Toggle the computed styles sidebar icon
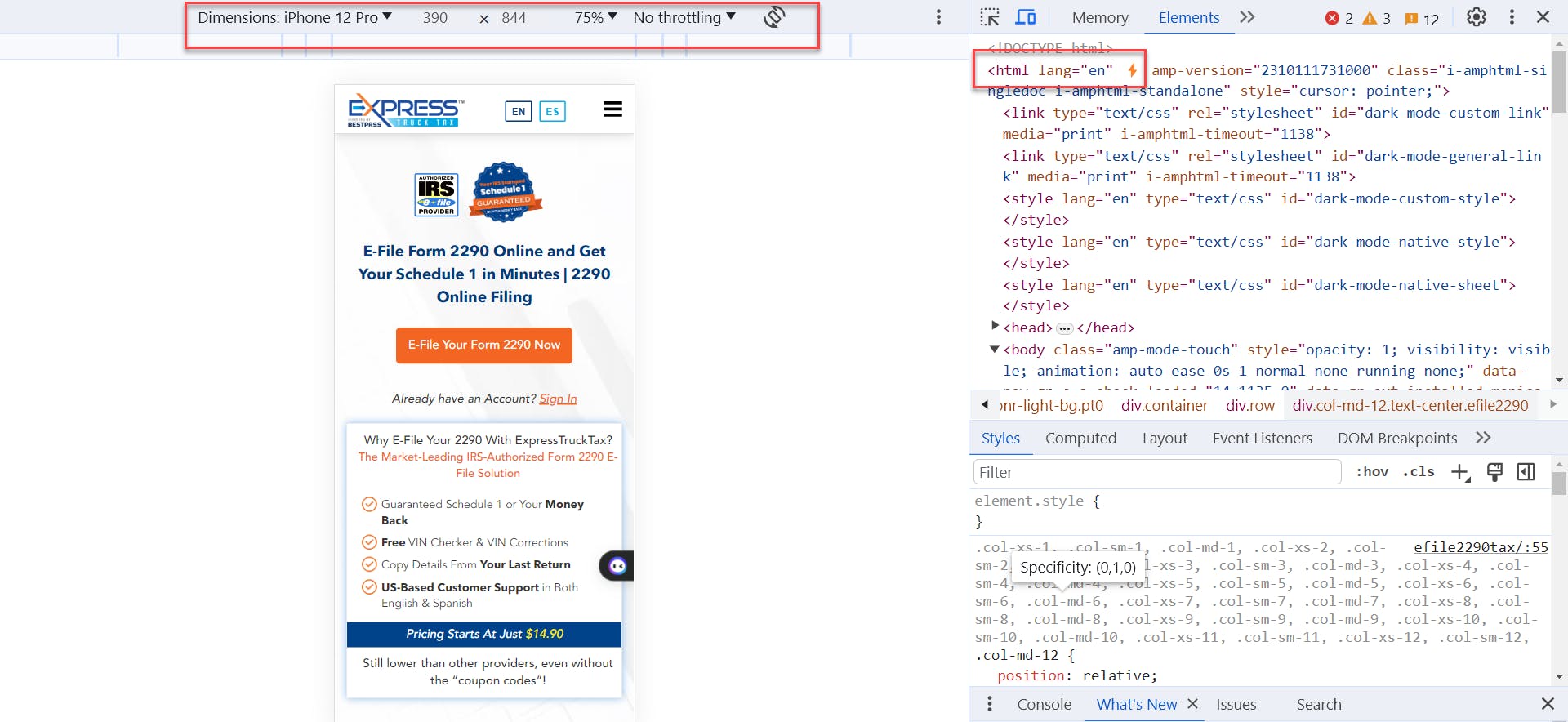The height and width of the screenshot is (722, 1568). pyautogui.click(x=1526, y=472)
